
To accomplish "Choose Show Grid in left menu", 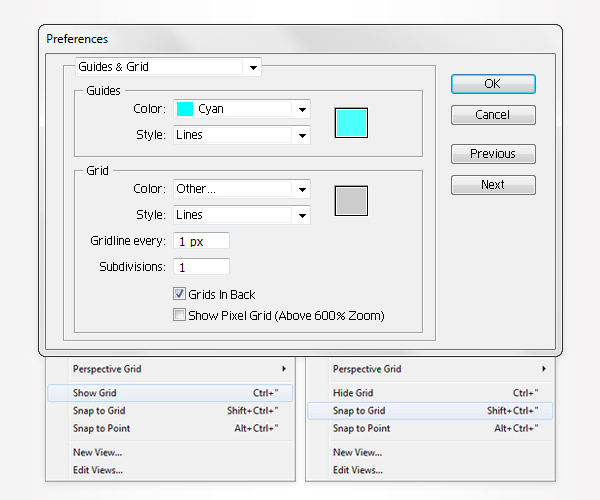I will pos(170,393).
